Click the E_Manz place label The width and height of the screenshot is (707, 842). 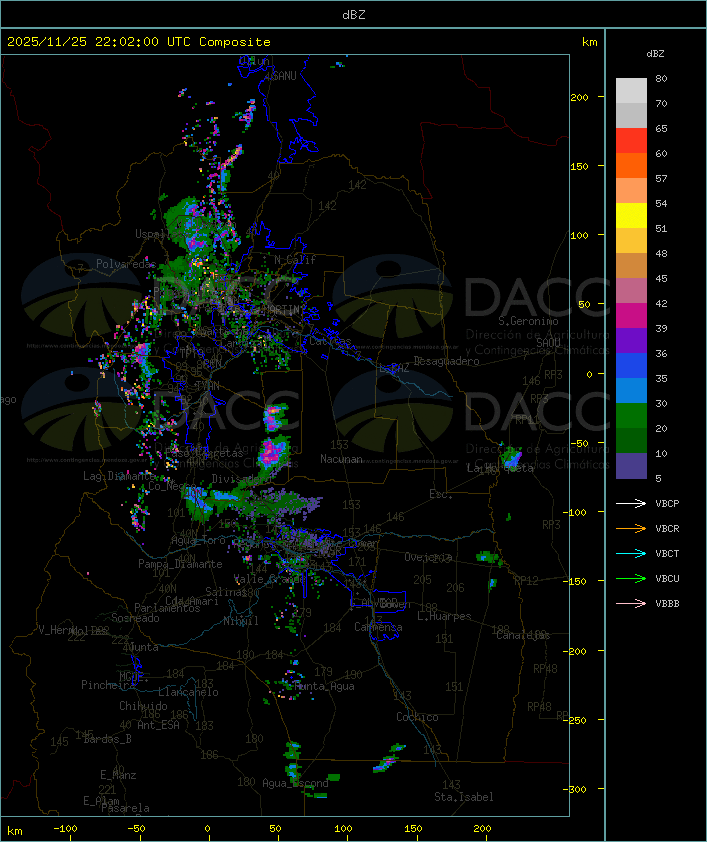(x=118, y=775)
